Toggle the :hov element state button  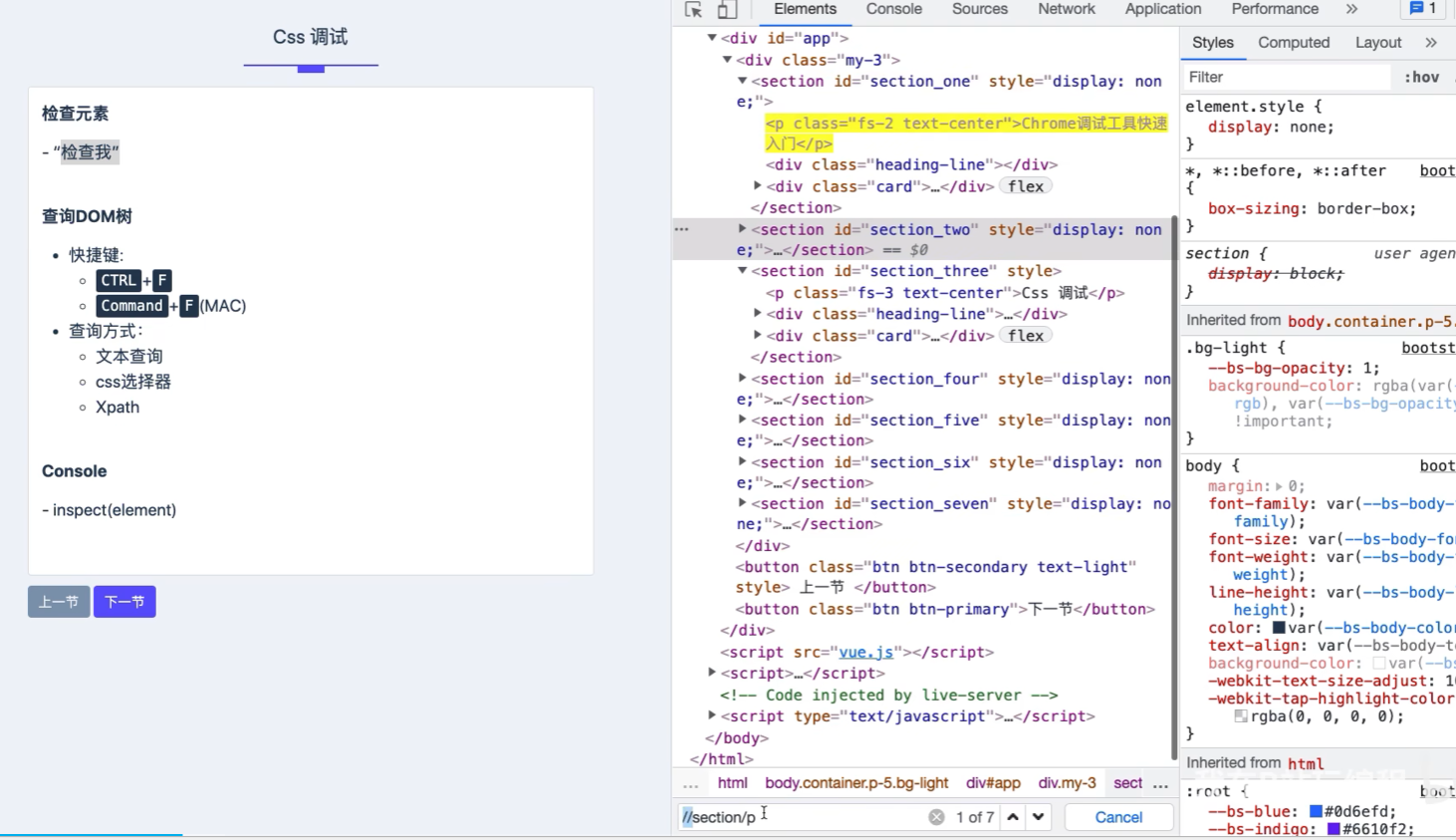[1421, 77]
